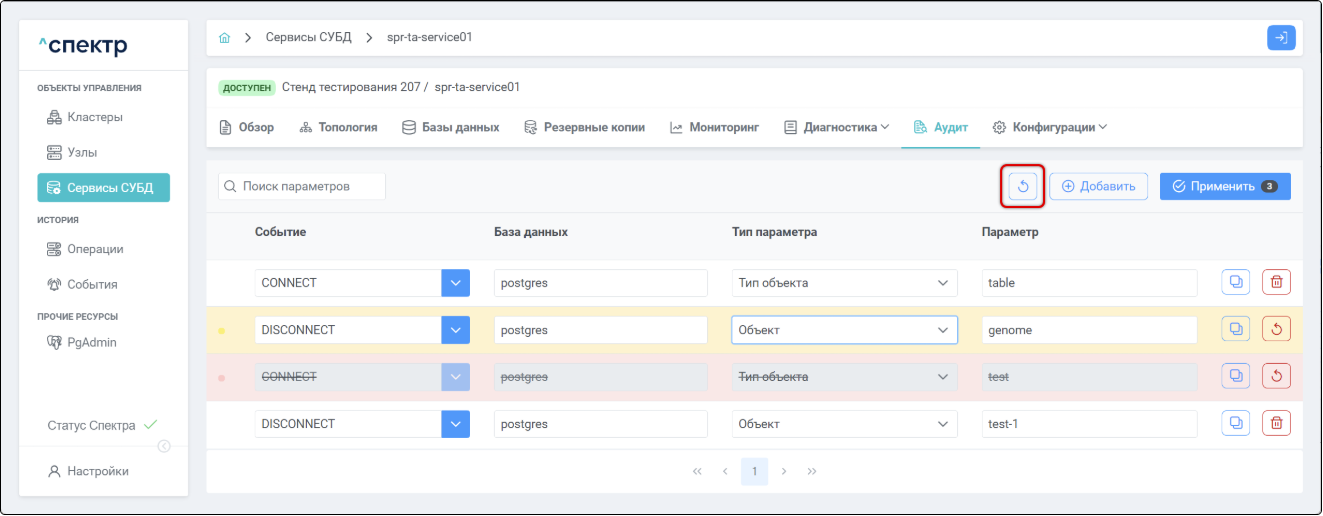Click the Применить button
Screen dimensions: 1323x516
tap(1224, 186)
